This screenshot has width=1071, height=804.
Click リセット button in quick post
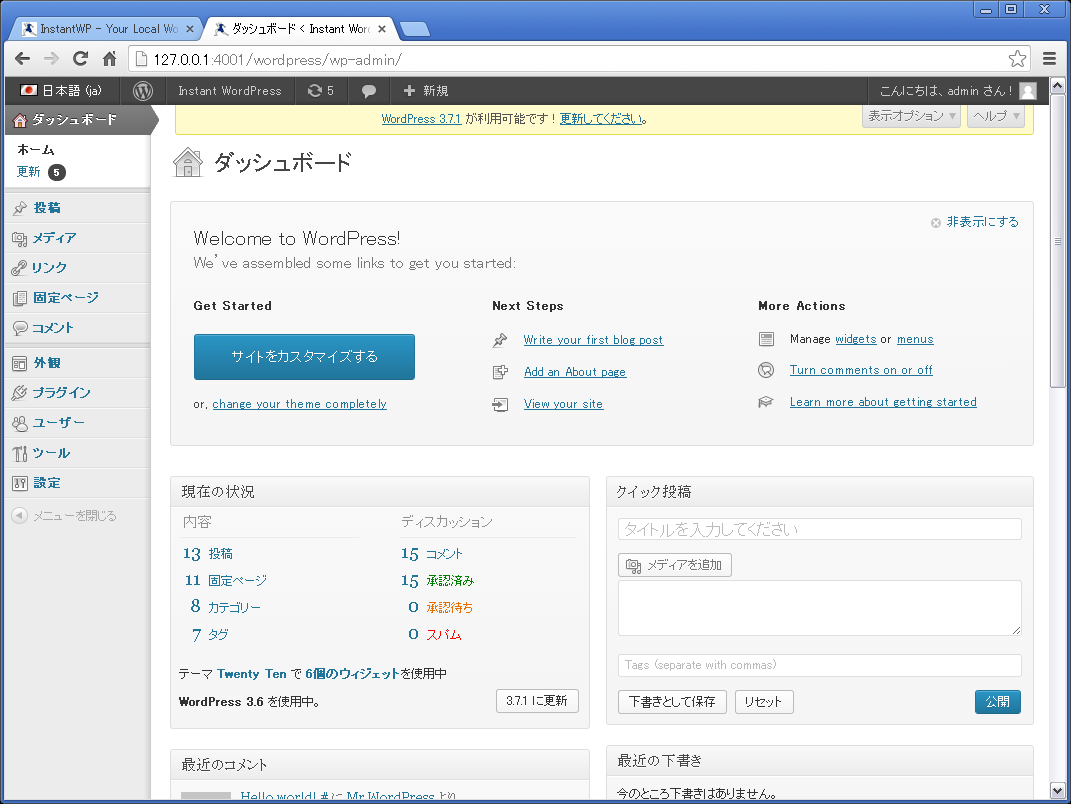coord(764,702)
